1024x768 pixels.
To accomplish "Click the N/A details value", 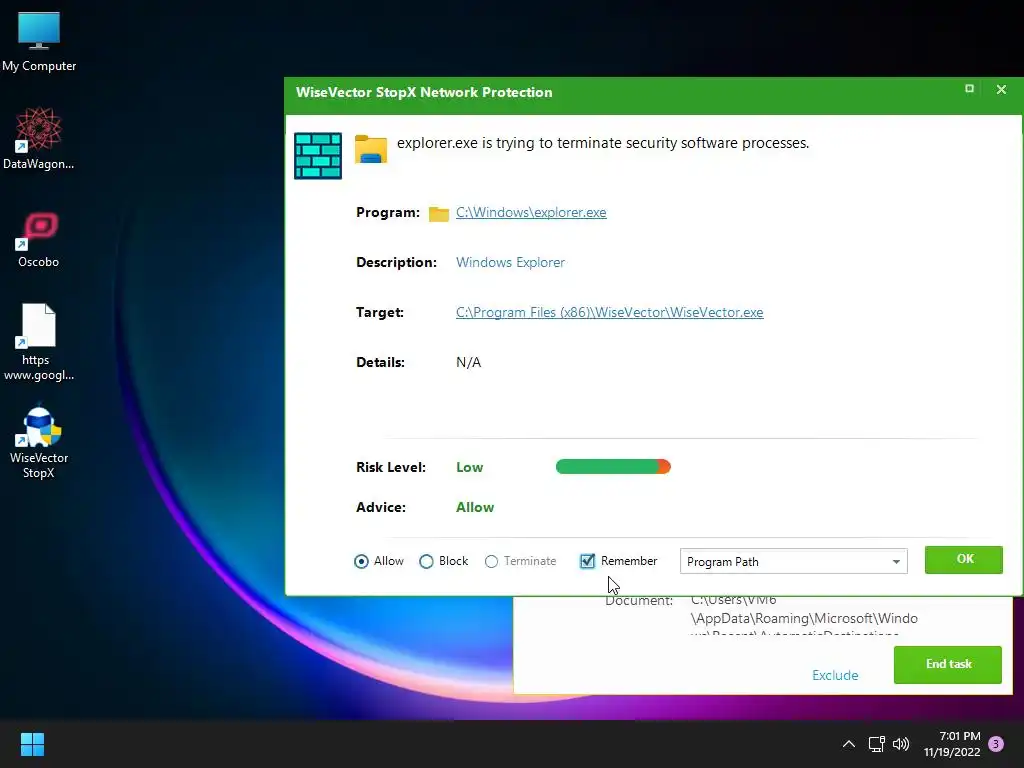I will 468,362.
